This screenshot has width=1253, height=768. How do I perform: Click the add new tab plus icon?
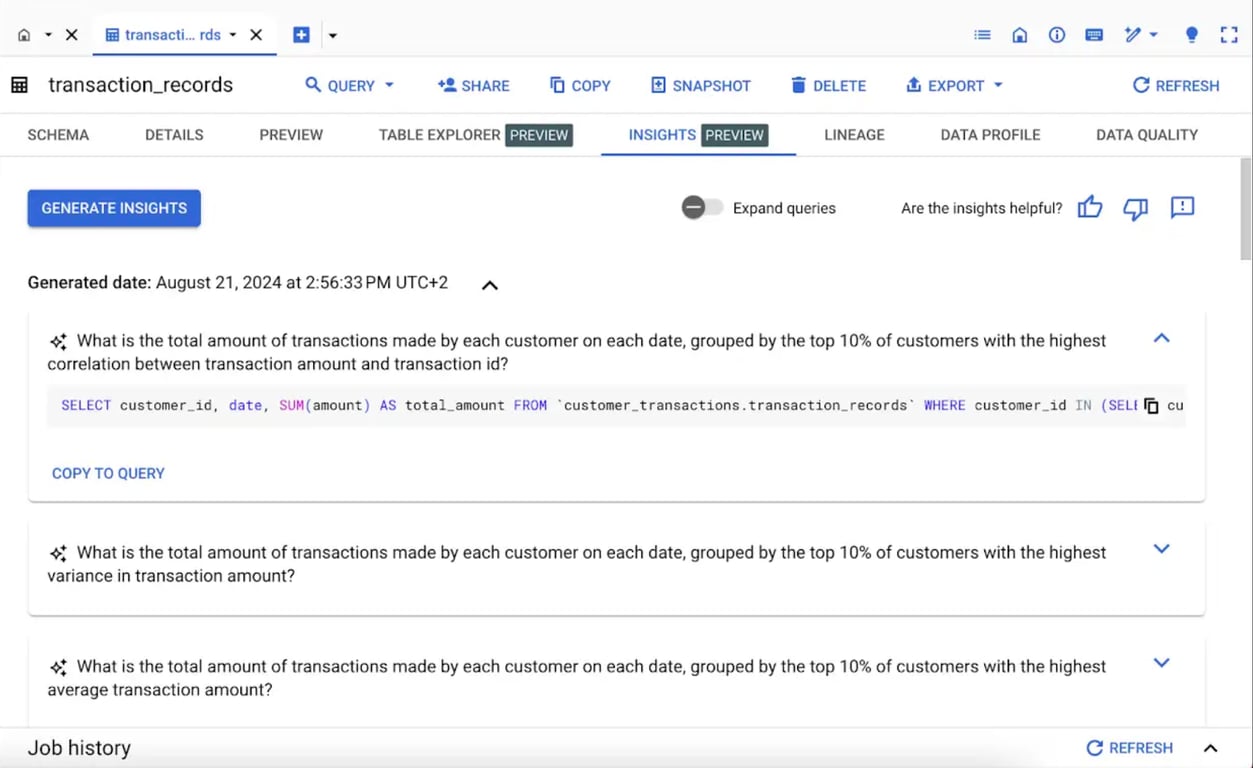(x=301, y=35)
